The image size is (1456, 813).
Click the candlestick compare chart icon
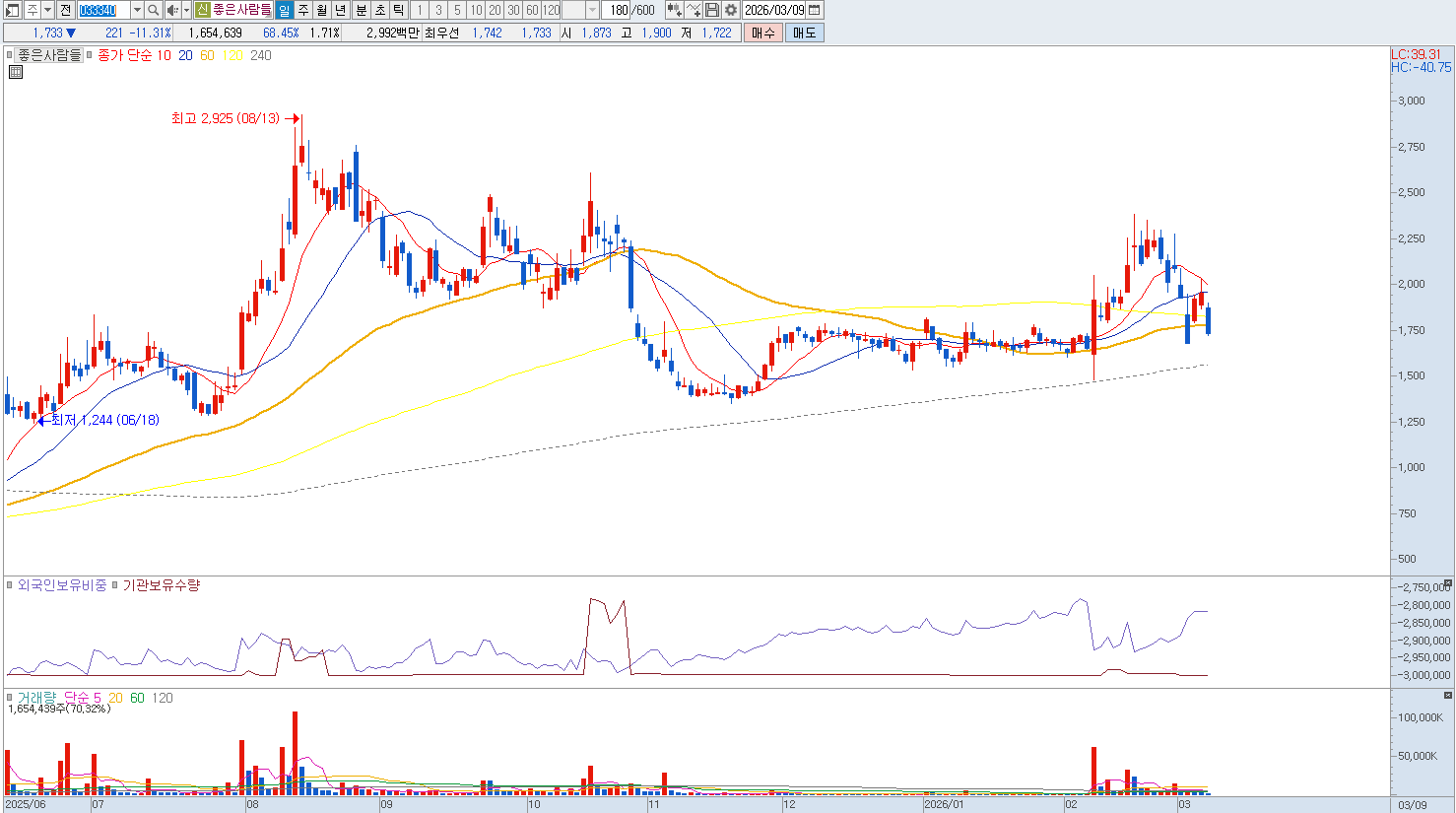(675, 10)
